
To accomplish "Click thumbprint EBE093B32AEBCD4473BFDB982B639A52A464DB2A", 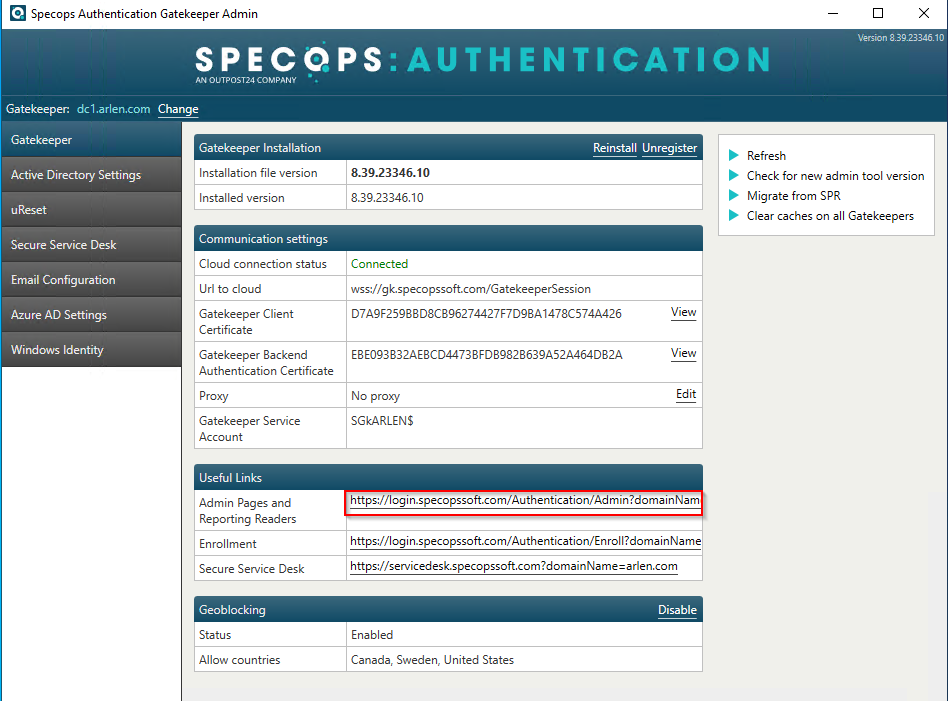I will click(x=487, y=355).
